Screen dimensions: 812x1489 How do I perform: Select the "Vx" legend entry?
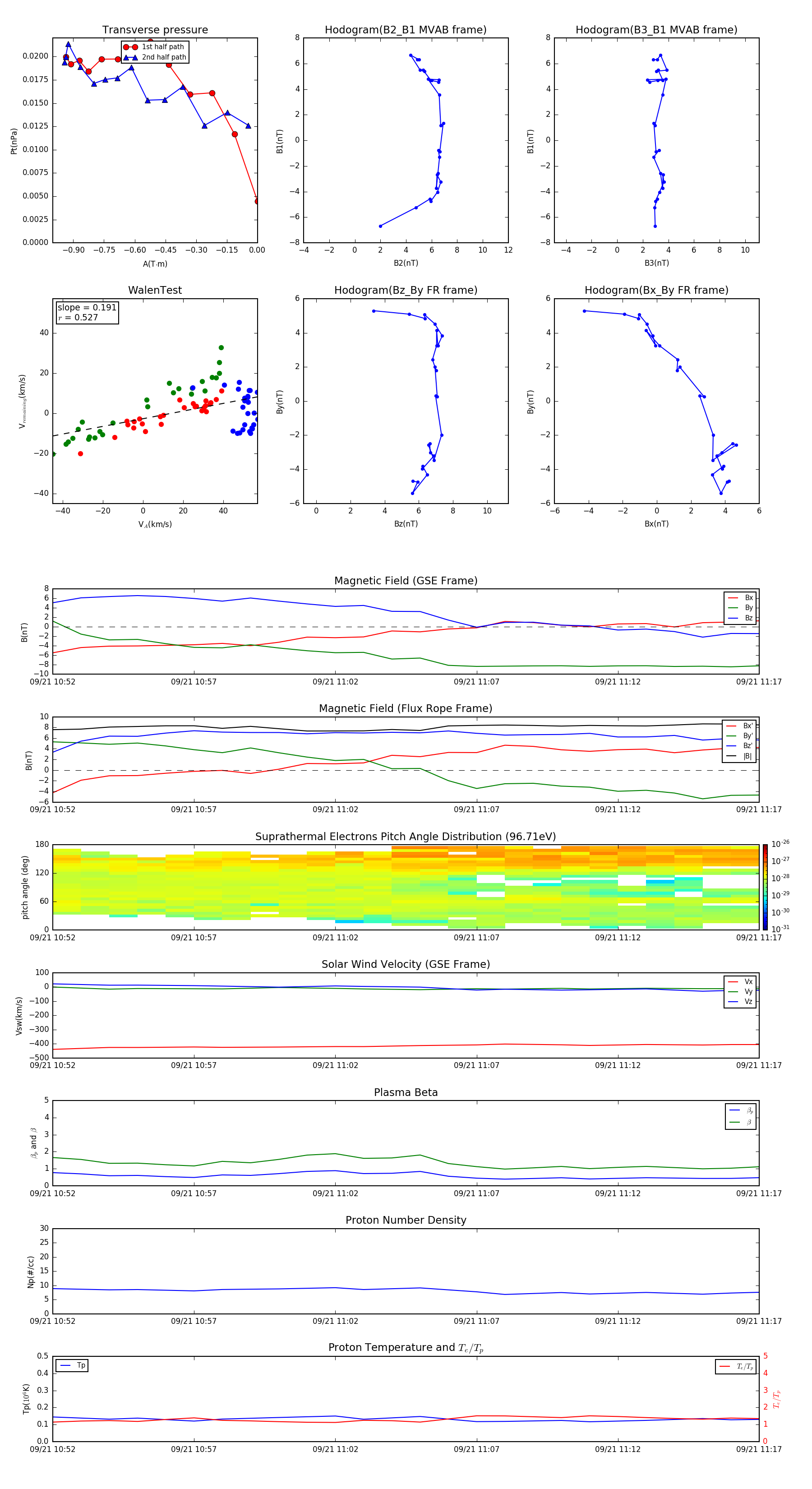point(740,981)
